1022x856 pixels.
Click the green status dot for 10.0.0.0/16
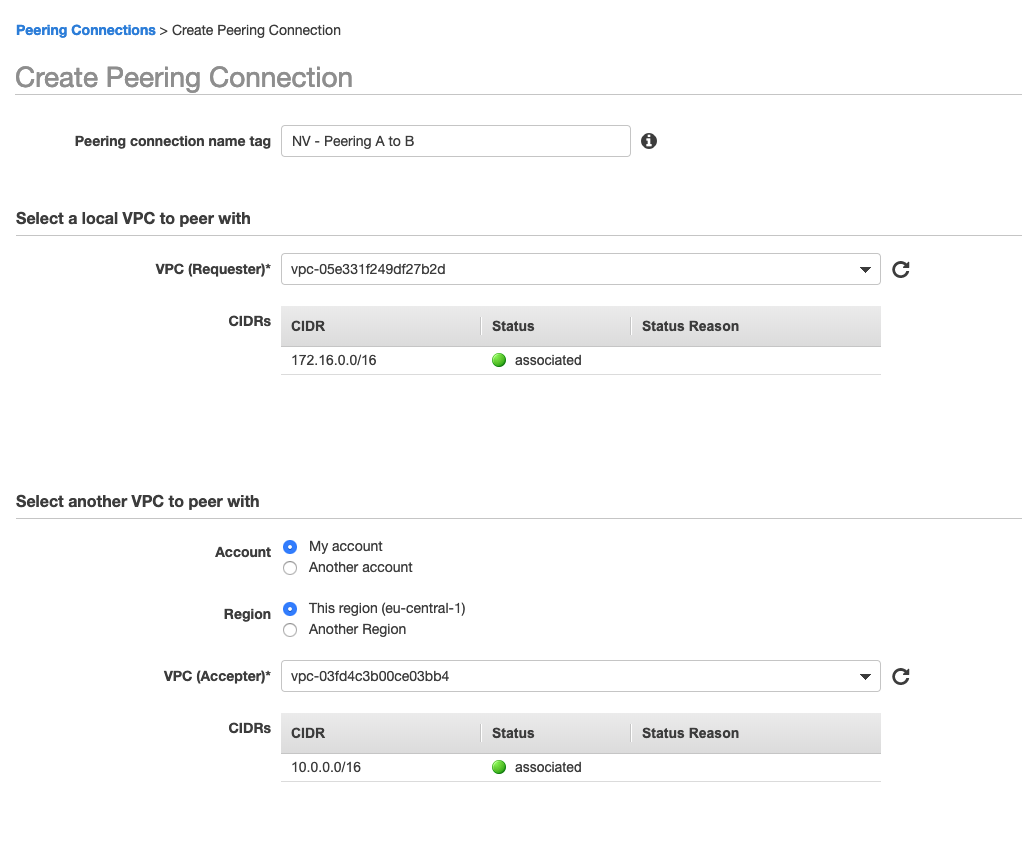[499, 767]
